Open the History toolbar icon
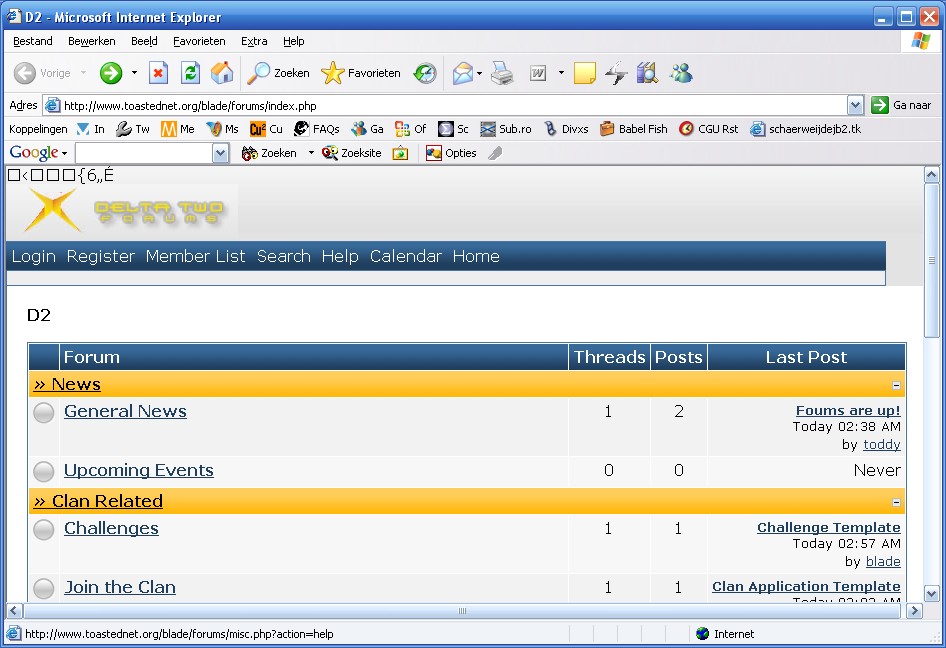Viewport: 946px width, 648px height. (x=426, y=73)
